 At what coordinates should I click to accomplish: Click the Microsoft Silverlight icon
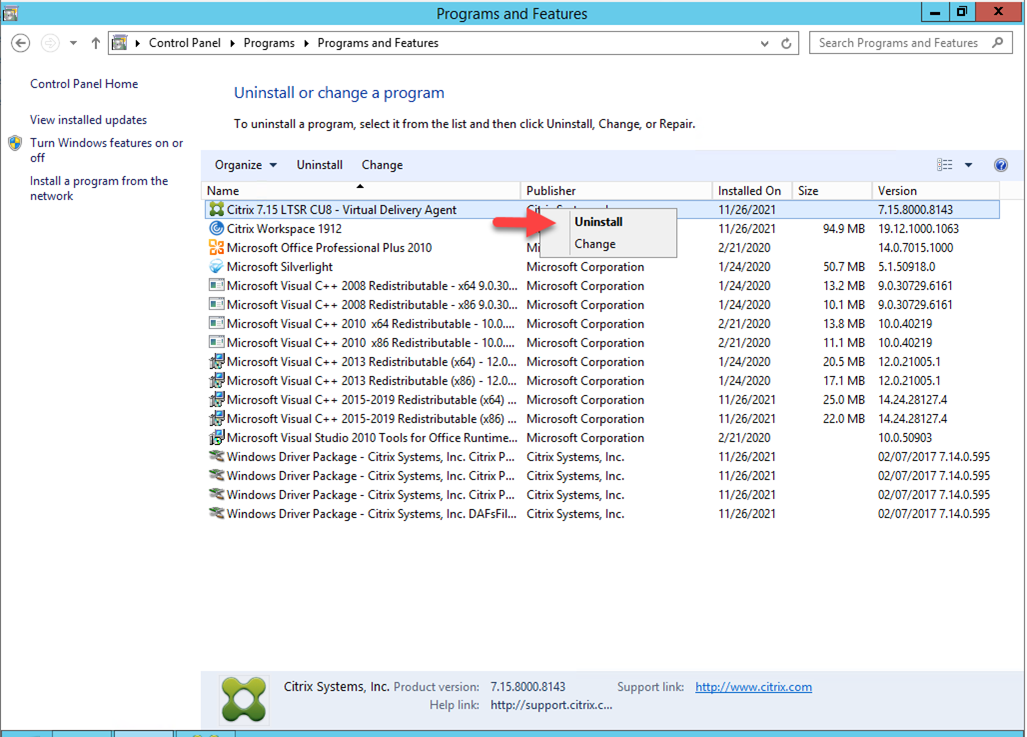216,267
